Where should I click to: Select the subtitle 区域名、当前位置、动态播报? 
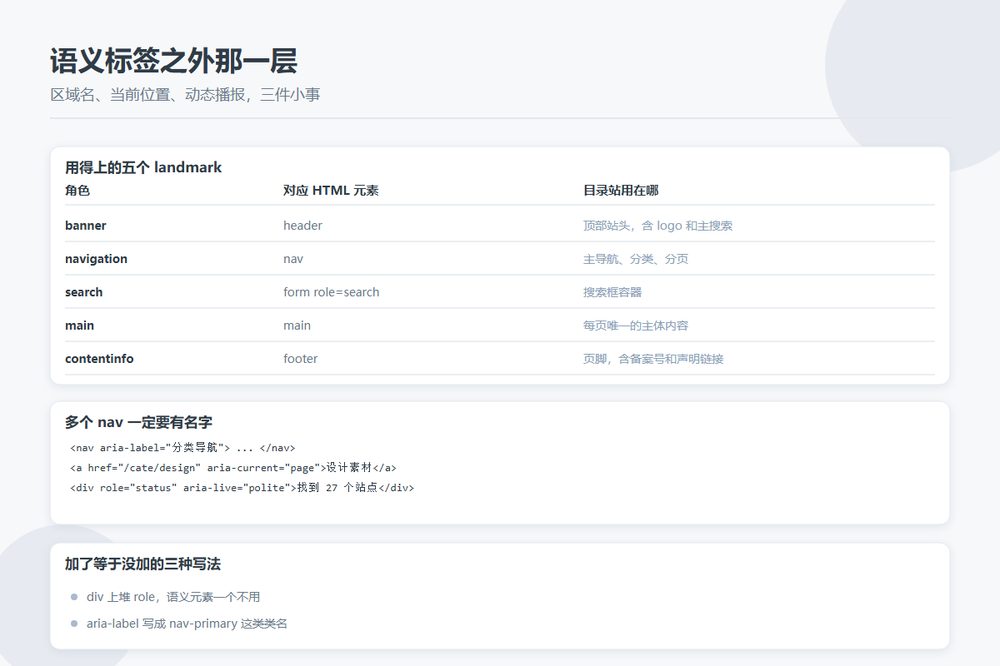coord(148,94)
